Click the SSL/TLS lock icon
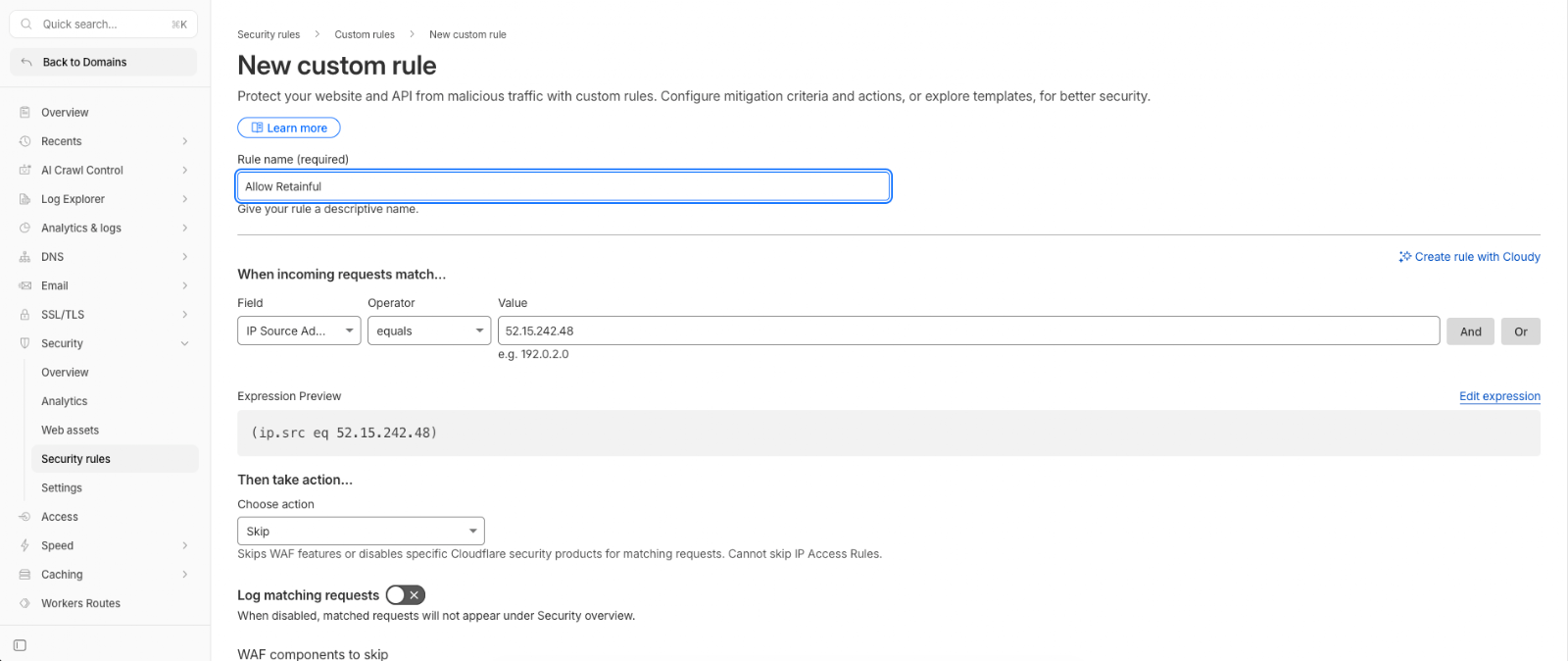The image size is (1568, 661). point(25,315)
